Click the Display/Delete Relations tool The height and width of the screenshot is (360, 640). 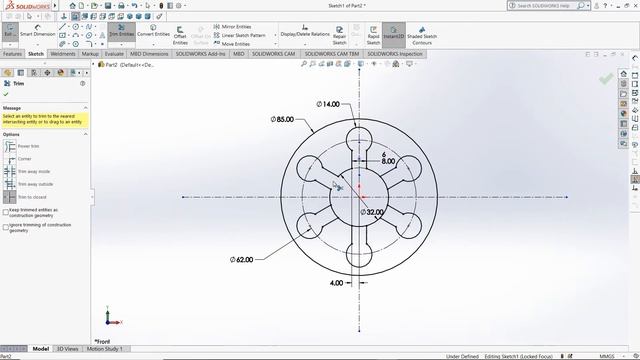pos(305,31)
